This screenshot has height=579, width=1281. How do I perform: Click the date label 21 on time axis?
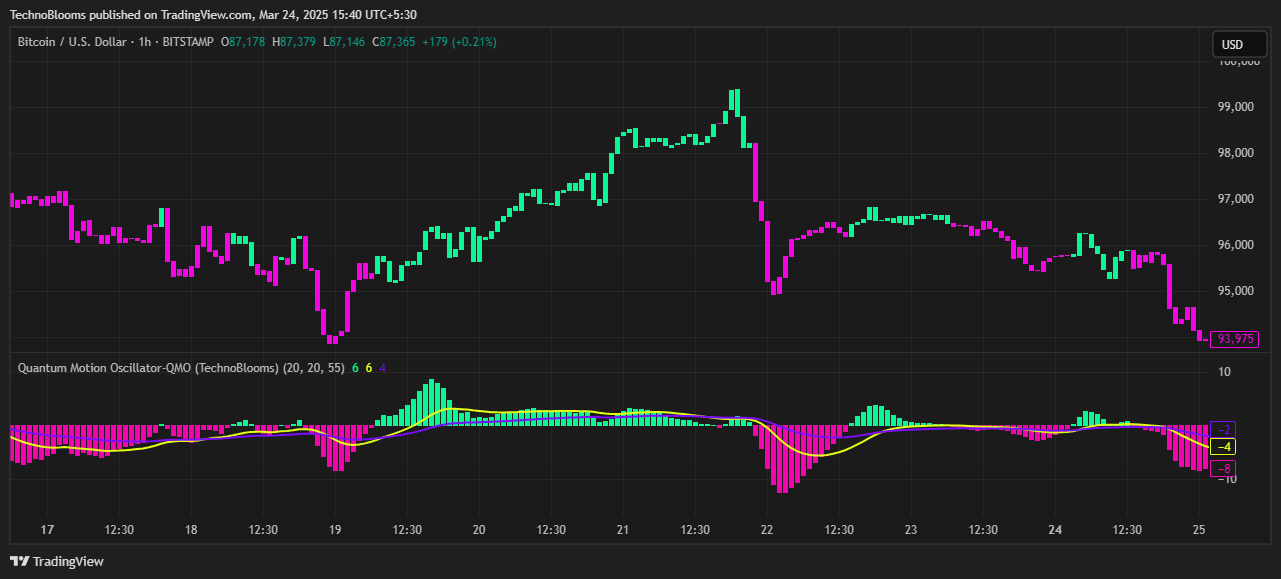tap(623, 530)
